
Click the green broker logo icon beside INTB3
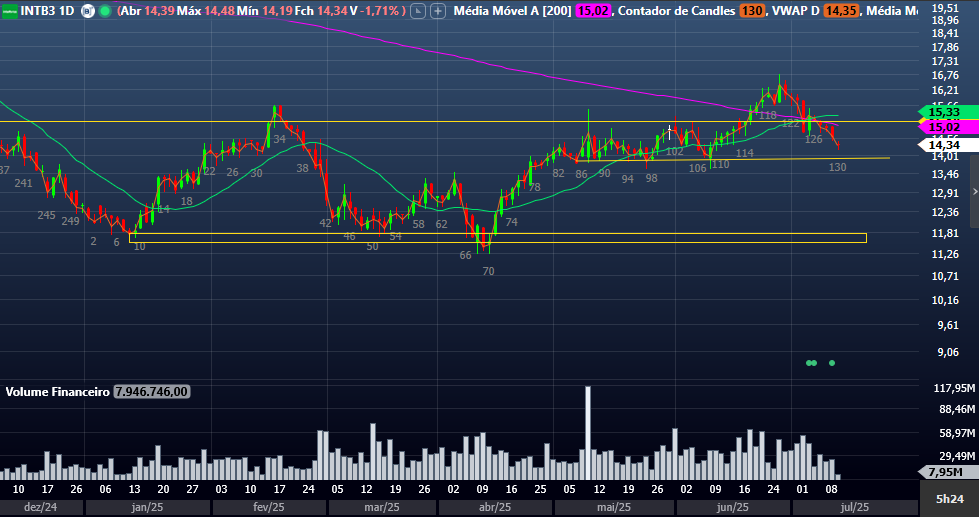[x=9, y=11]
